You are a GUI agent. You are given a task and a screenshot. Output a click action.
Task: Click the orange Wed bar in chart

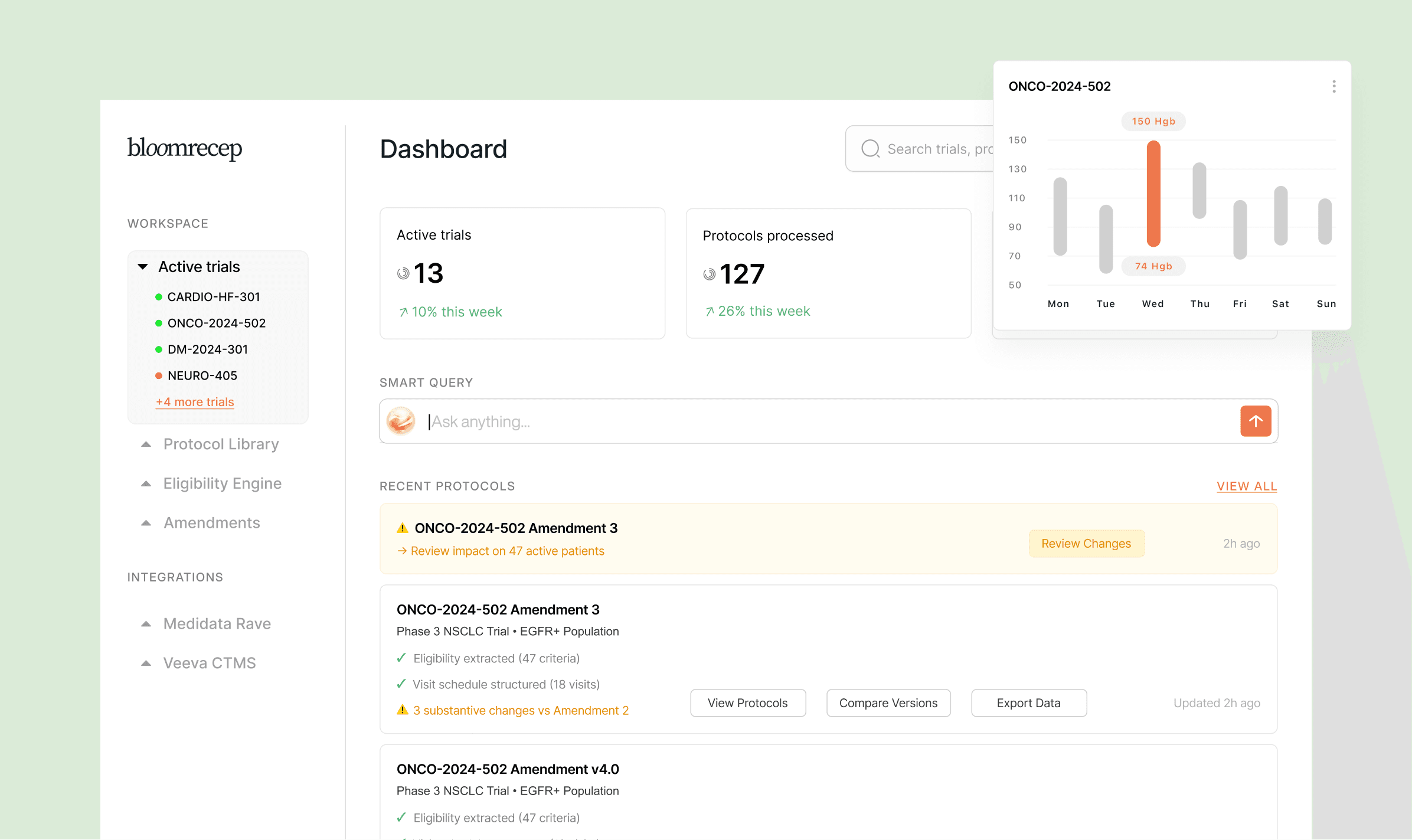pos(1153,194)
